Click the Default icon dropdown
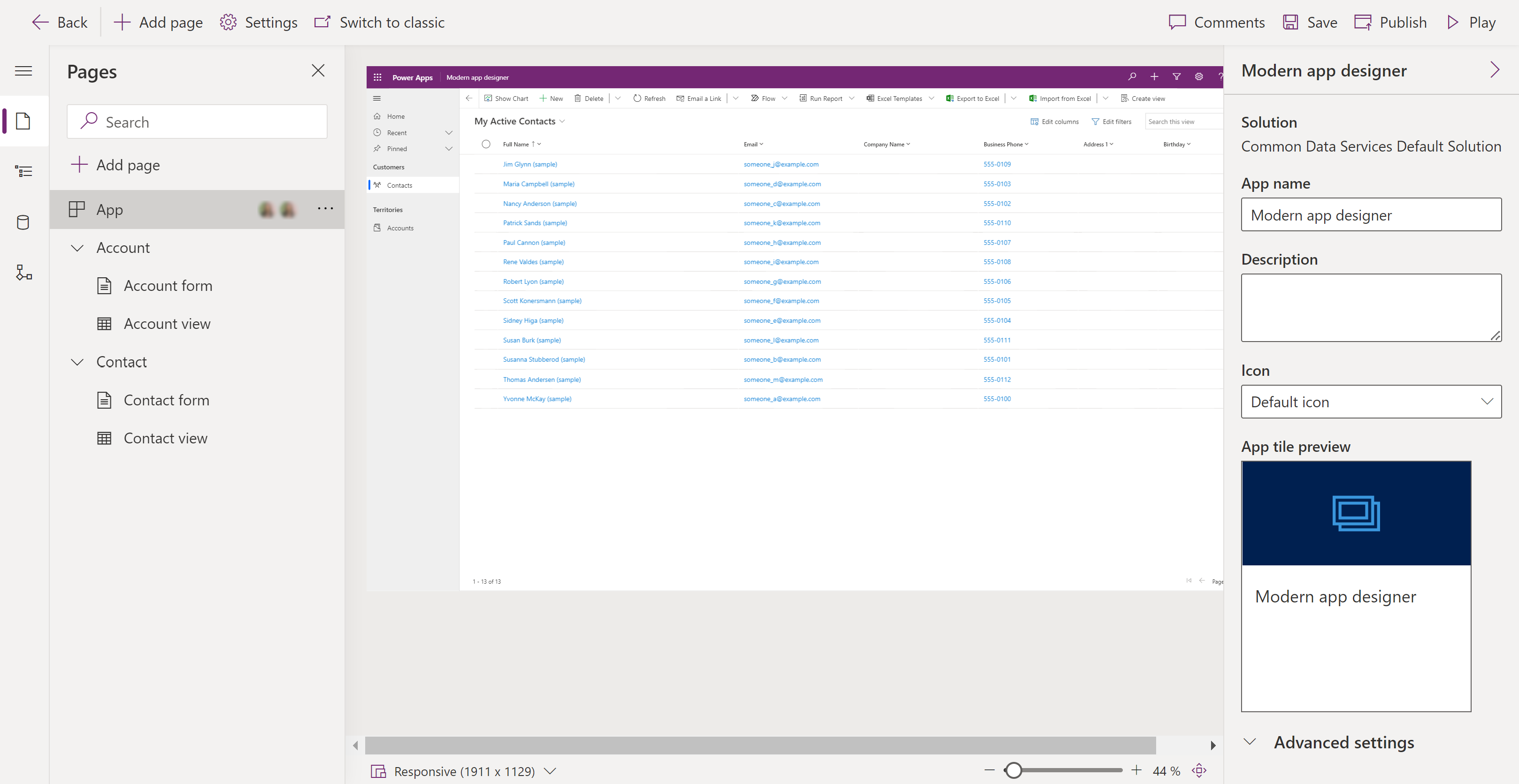The width and height of the screenshot is (1519, 784). point(1371,401)
